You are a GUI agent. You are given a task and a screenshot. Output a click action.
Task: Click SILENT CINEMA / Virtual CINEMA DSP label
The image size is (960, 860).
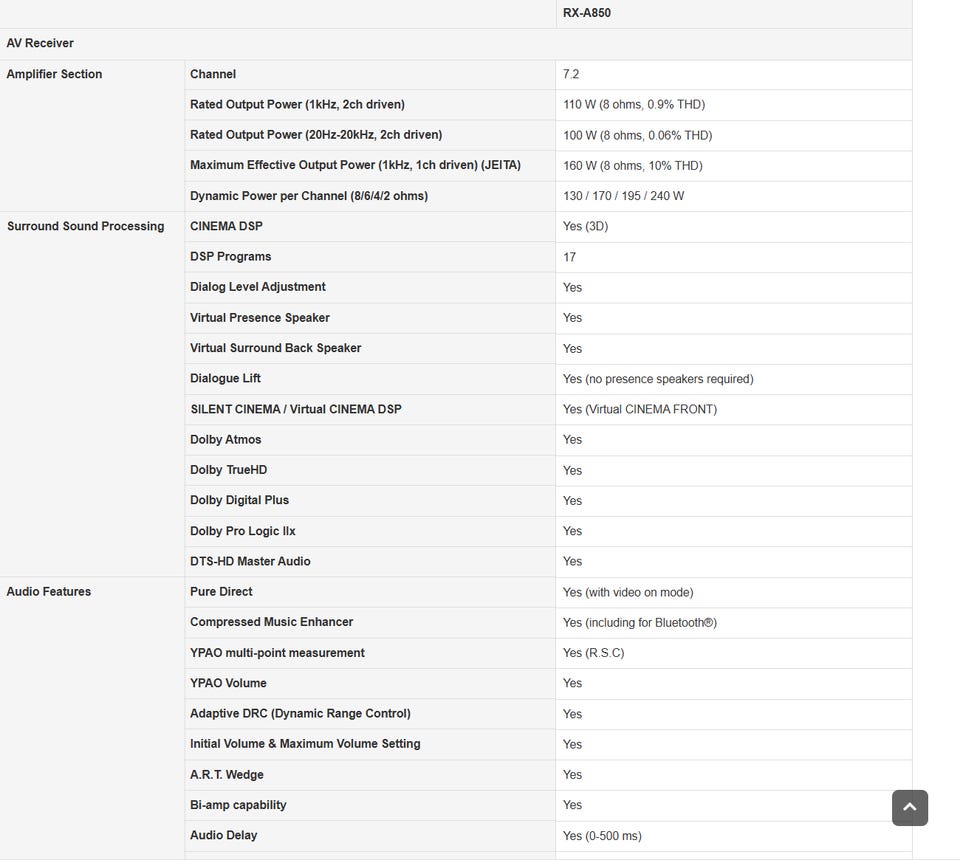click(296, 409)
